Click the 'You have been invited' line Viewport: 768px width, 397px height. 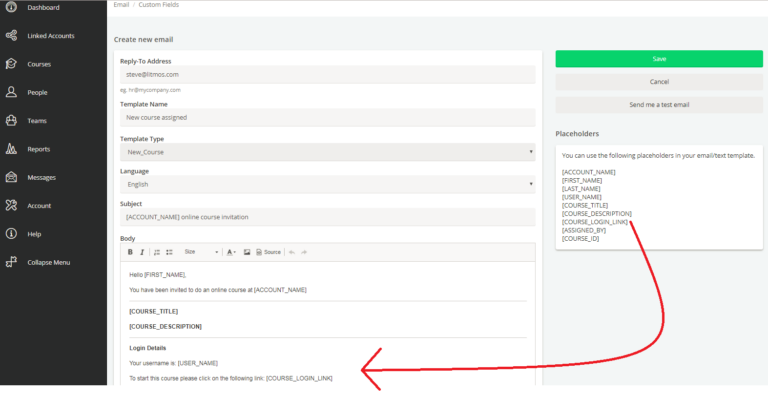(x=218, y=290)
